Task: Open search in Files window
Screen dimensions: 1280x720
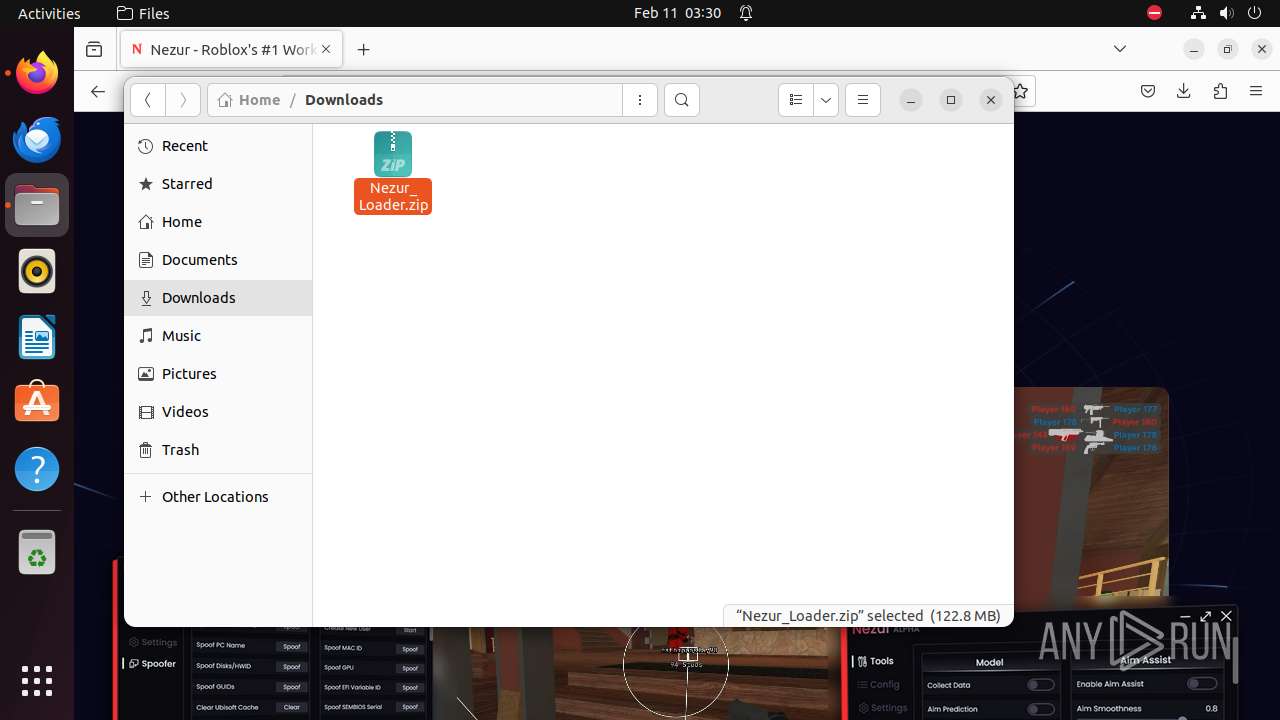Action: tap(682, 100)
